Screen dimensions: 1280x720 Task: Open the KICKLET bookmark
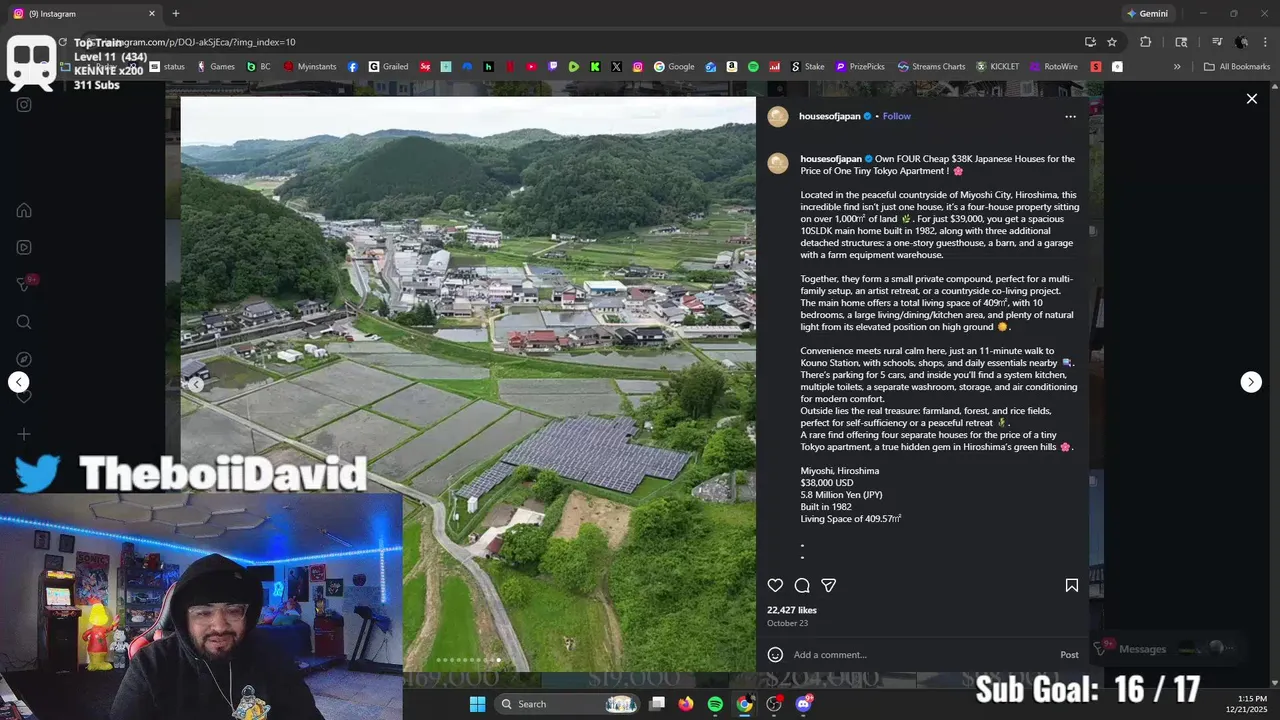998,67
